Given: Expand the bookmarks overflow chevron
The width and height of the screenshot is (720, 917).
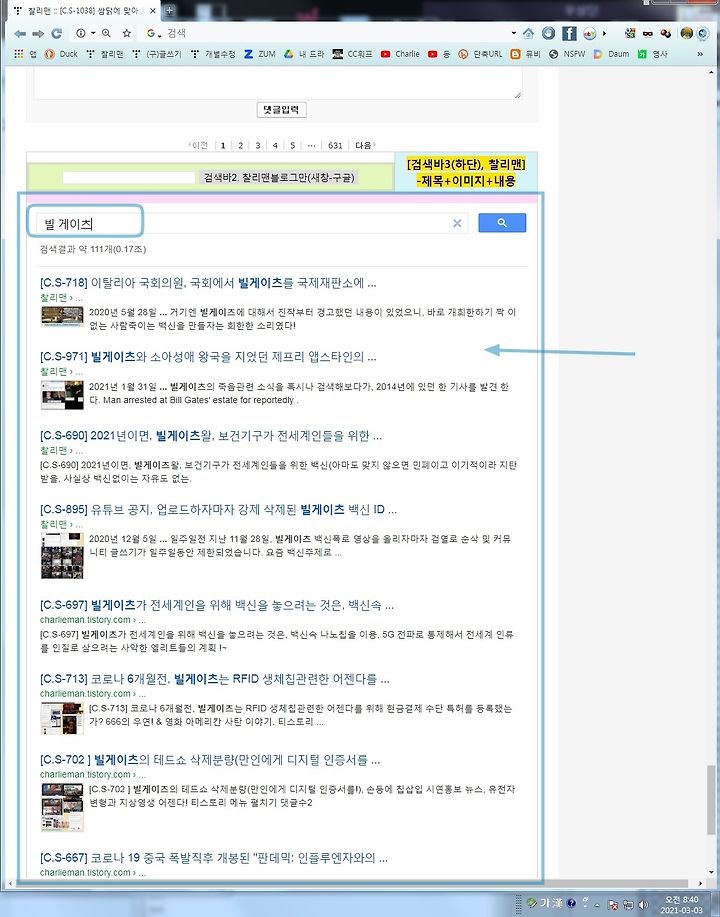Looking at the screenshot, I should (700, 54).
